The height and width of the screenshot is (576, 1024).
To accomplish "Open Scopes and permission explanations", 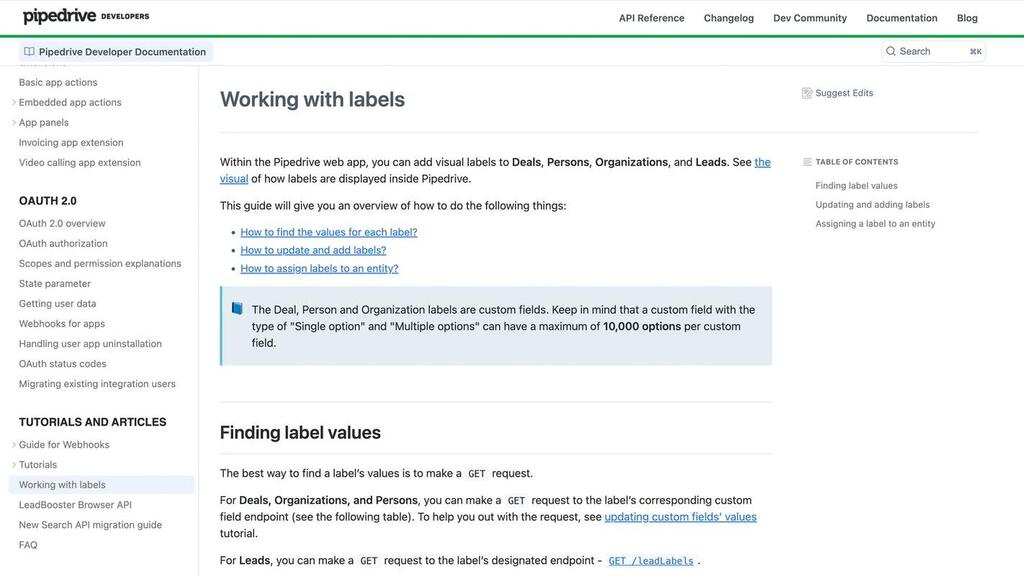I will (99, 264).
